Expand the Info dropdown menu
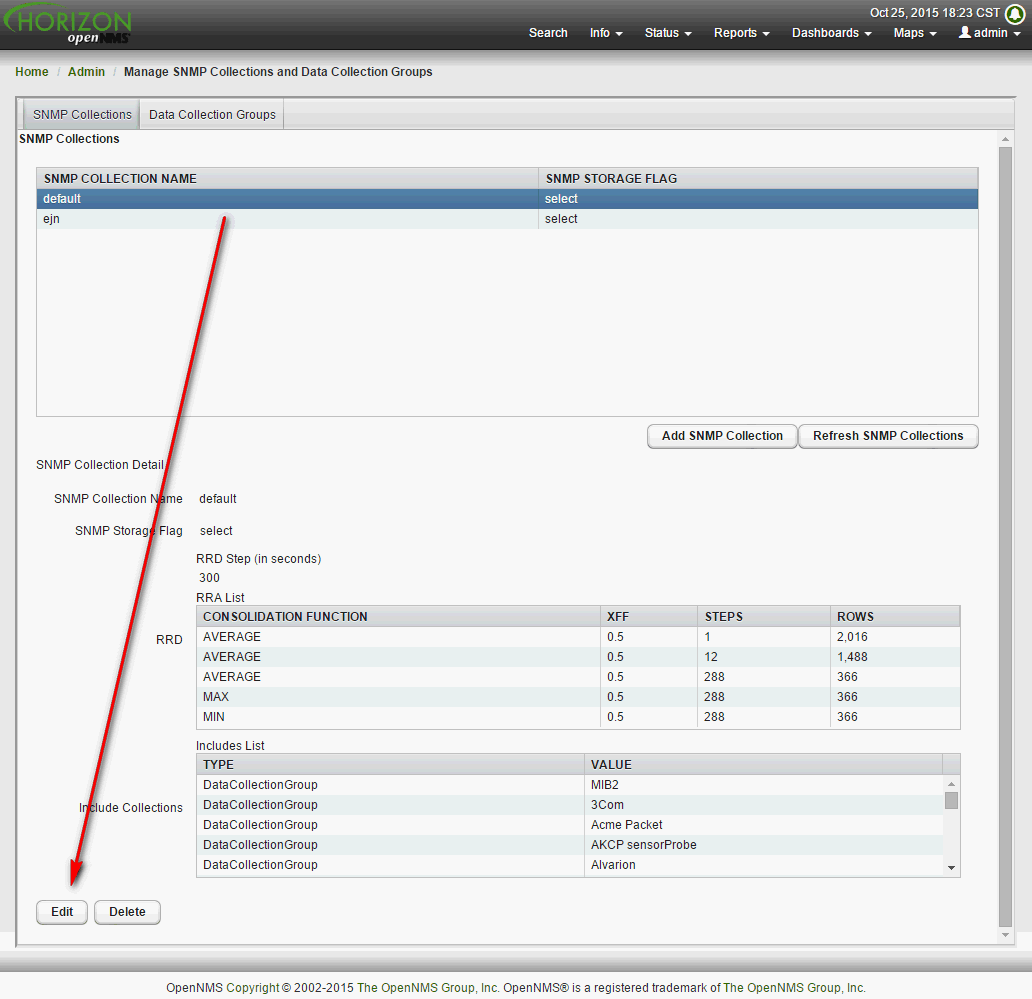This screenshot has width=1032, height=999. pyautogui.click(x=605, y=33)
